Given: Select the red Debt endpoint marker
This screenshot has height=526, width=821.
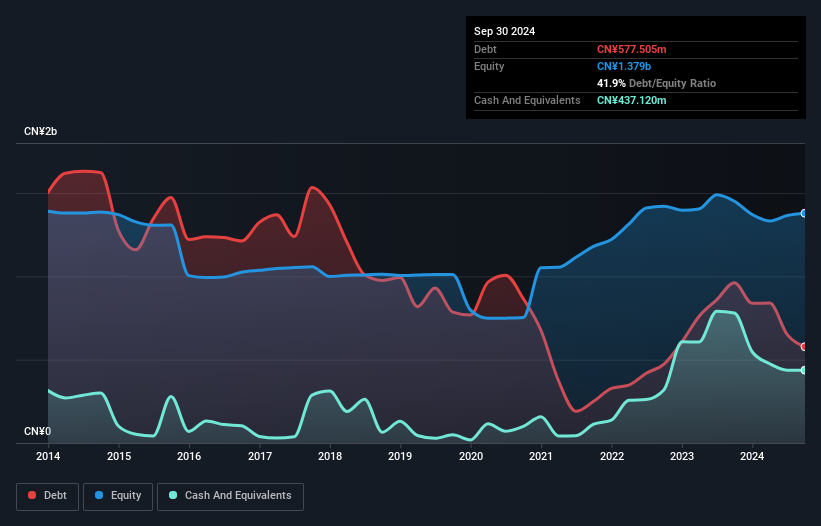Looking at the screenshot, I should coord(804,346).
